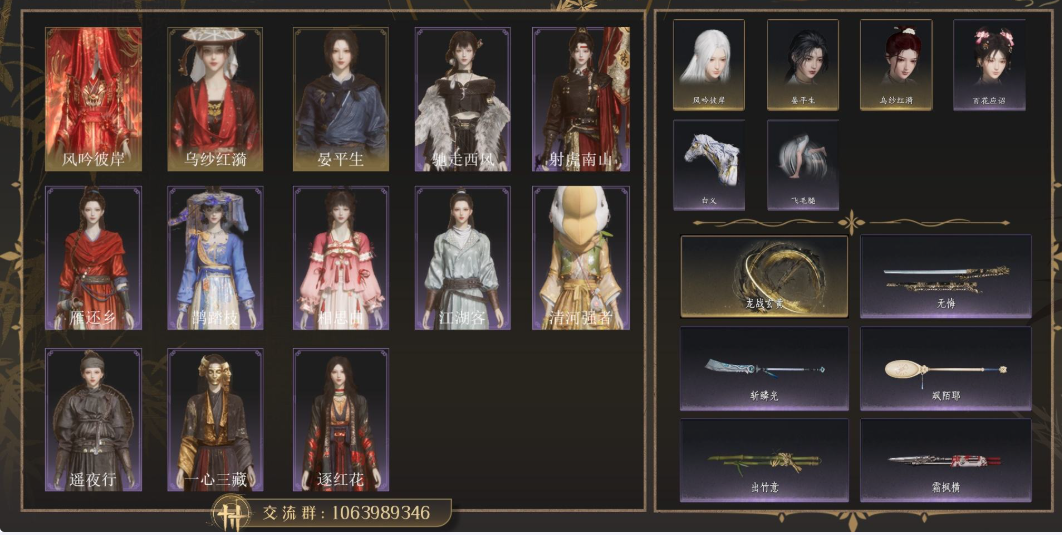
Task: Pick the 霜枫横 red-hilted blade
Action: click(x=946, y=460)
